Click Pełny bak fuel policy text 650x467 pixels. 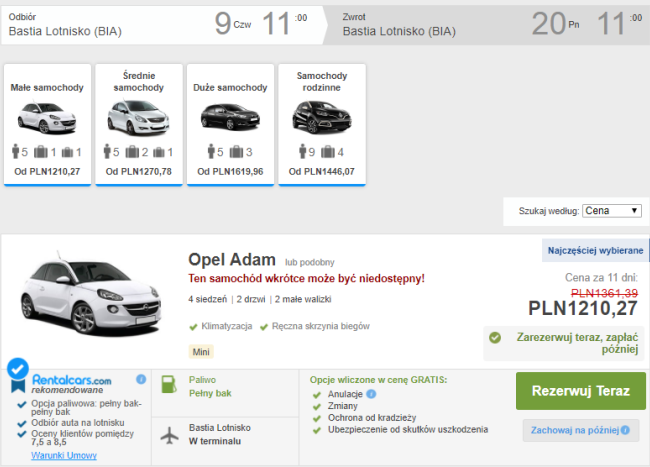pyautogui.click(x=210, y=393)
